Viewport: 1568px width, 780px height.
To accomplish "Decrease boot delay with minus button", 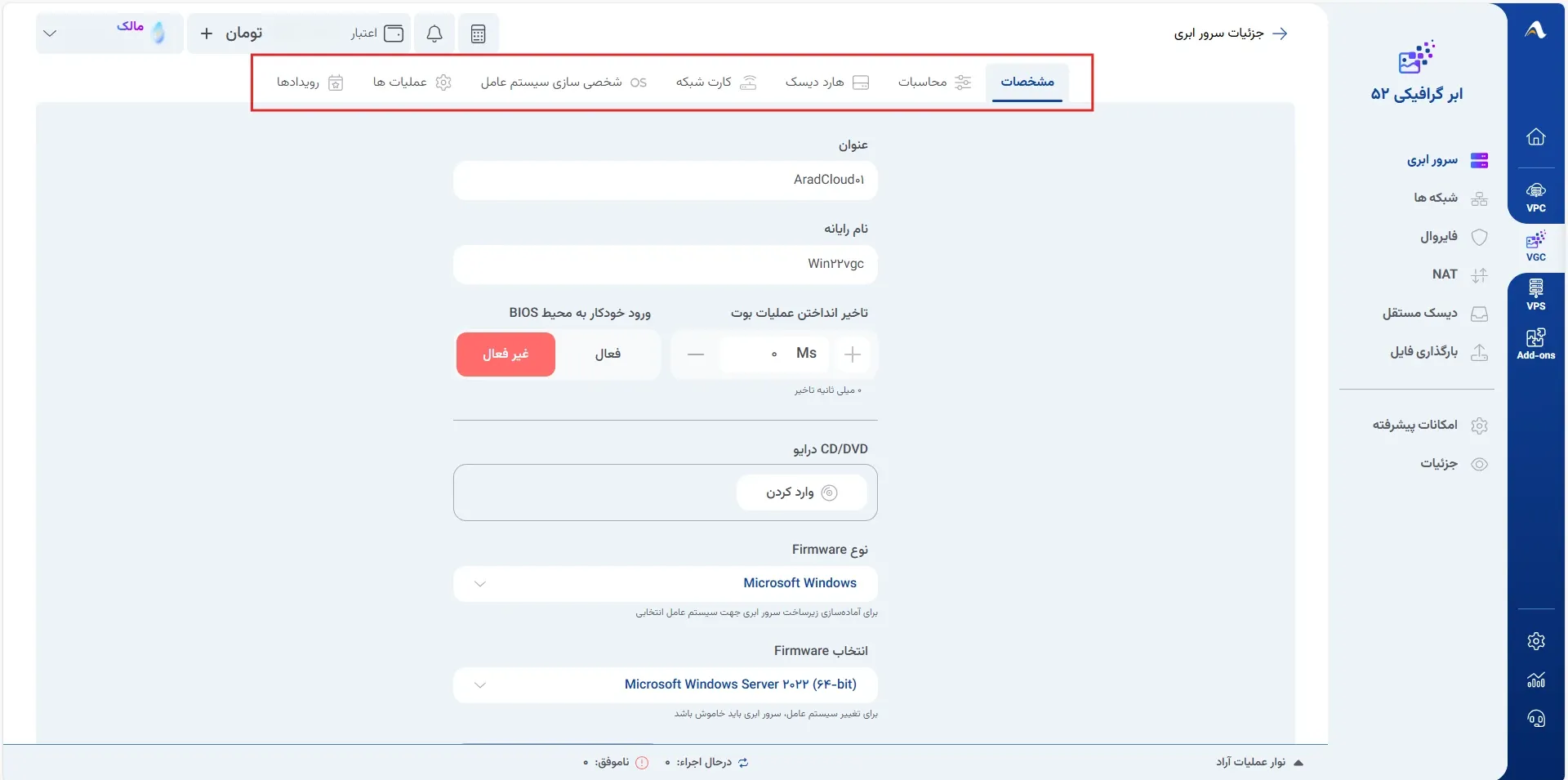I will tap(696, 354).
